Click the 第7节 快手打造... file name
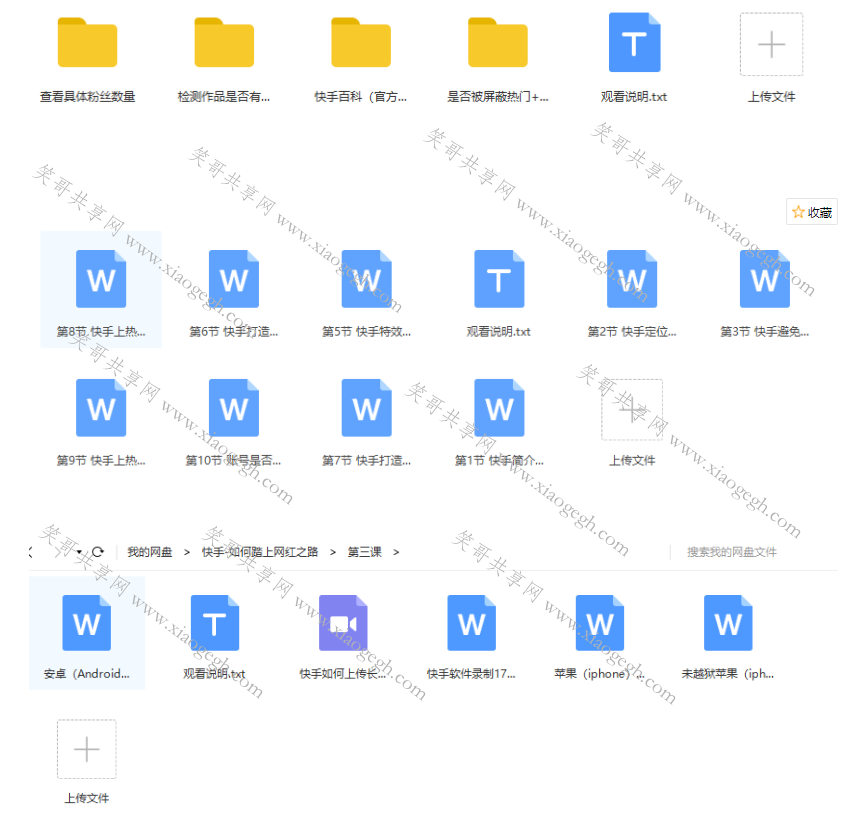Image resolution: width=845 pixels, height=823 pixels. 366,461
